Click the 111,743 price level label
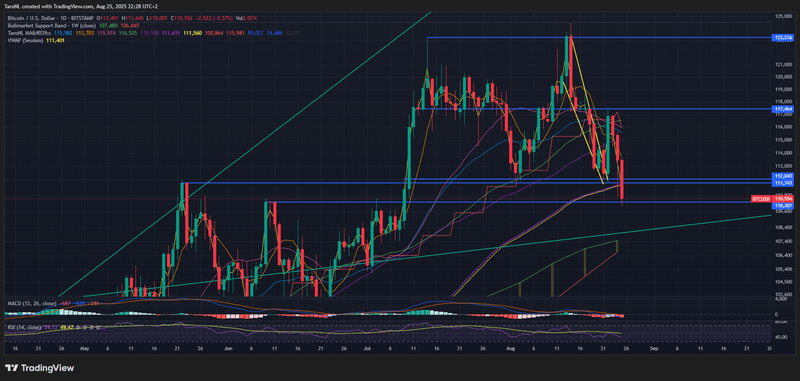The image size is (800, 381). click(x=783, y=183)
